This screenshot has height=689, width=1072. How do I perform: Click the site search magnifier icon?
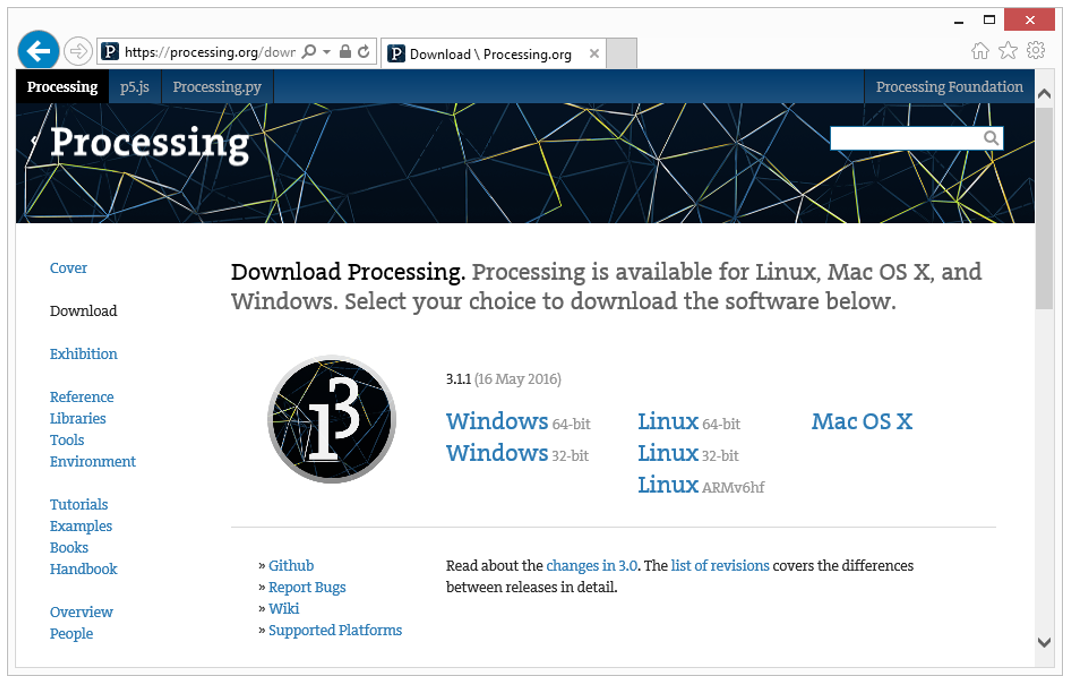[x=991, y=138]
